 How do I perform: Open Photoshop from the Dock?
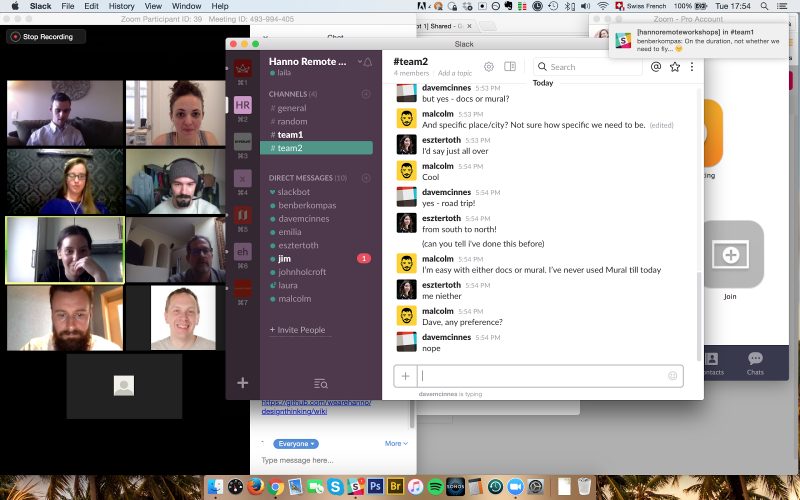(376, 486)
